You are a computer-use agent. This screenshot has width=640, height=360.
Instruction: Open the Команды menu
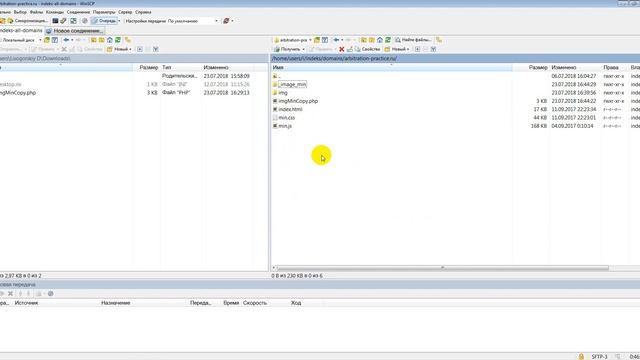pyautogui.click(x=55, y=12)
